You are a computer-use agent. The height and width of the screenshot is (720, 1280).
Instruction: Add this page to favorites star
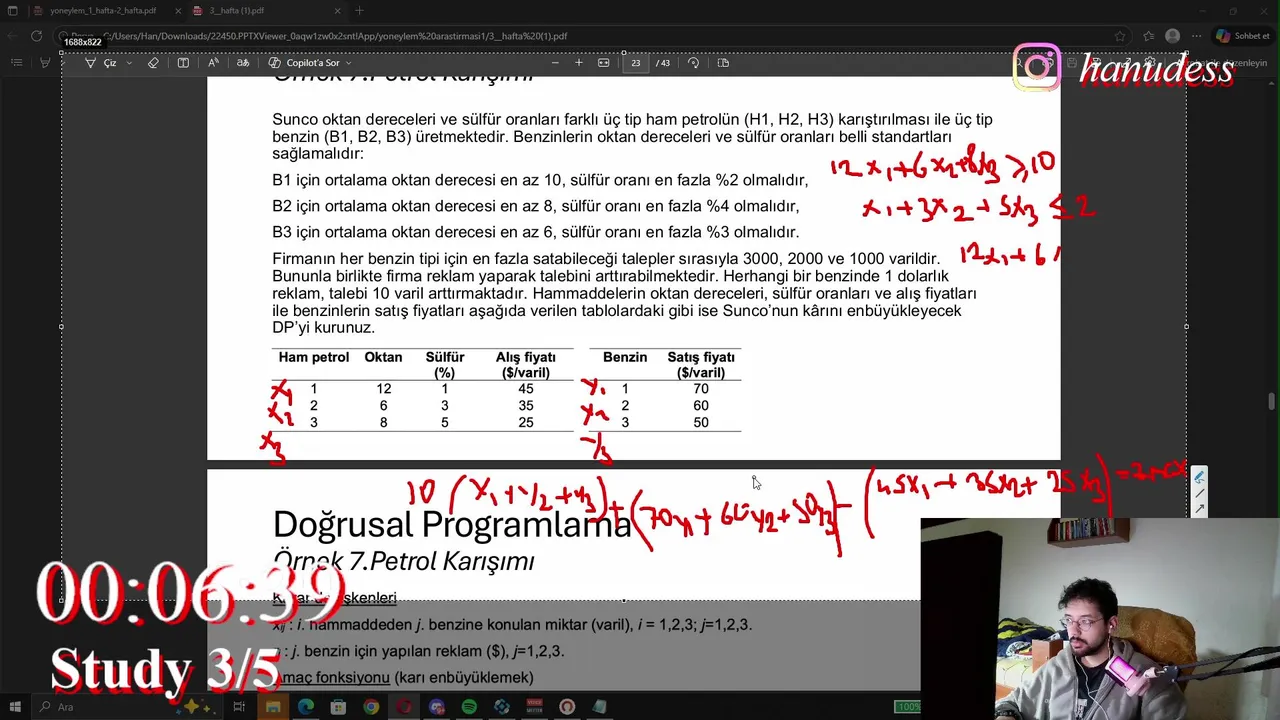[1120, 36]
